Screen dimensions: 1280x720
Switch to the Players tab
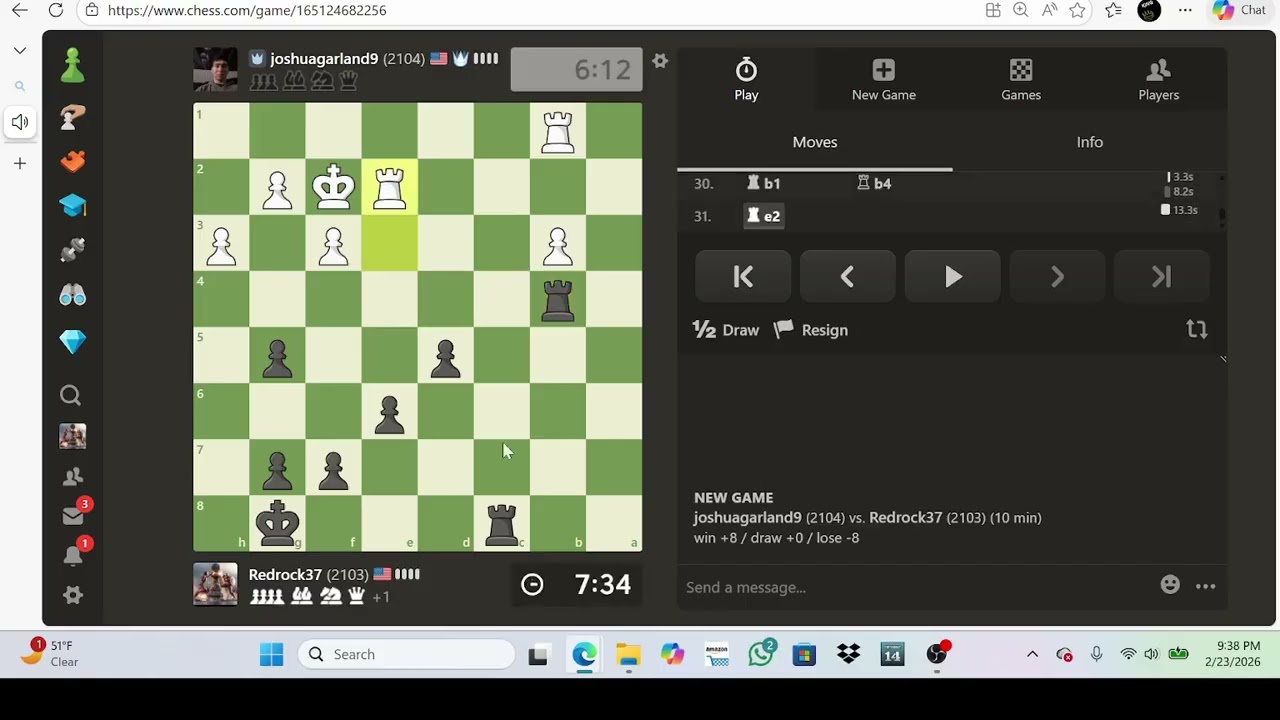(1159, 79)
